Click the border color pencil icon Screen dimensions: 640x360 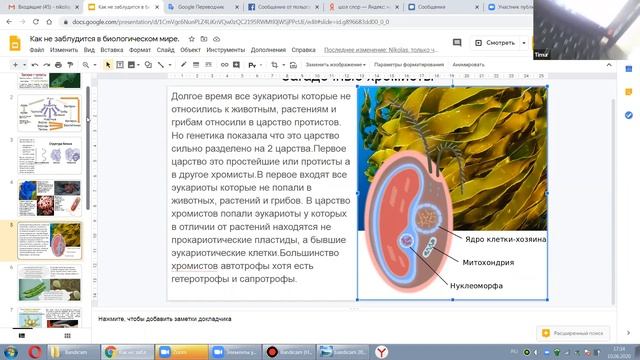click(x=184, y=65)
